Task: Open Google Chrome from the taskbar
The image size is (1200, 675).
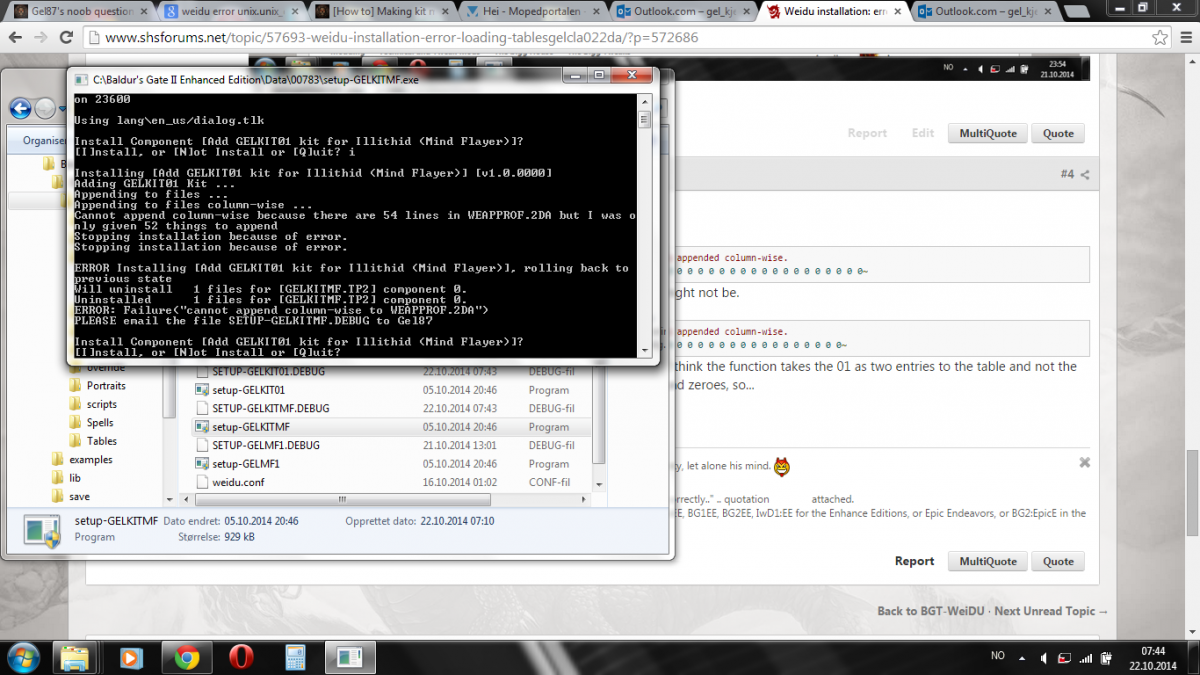Action: (186, 657)
